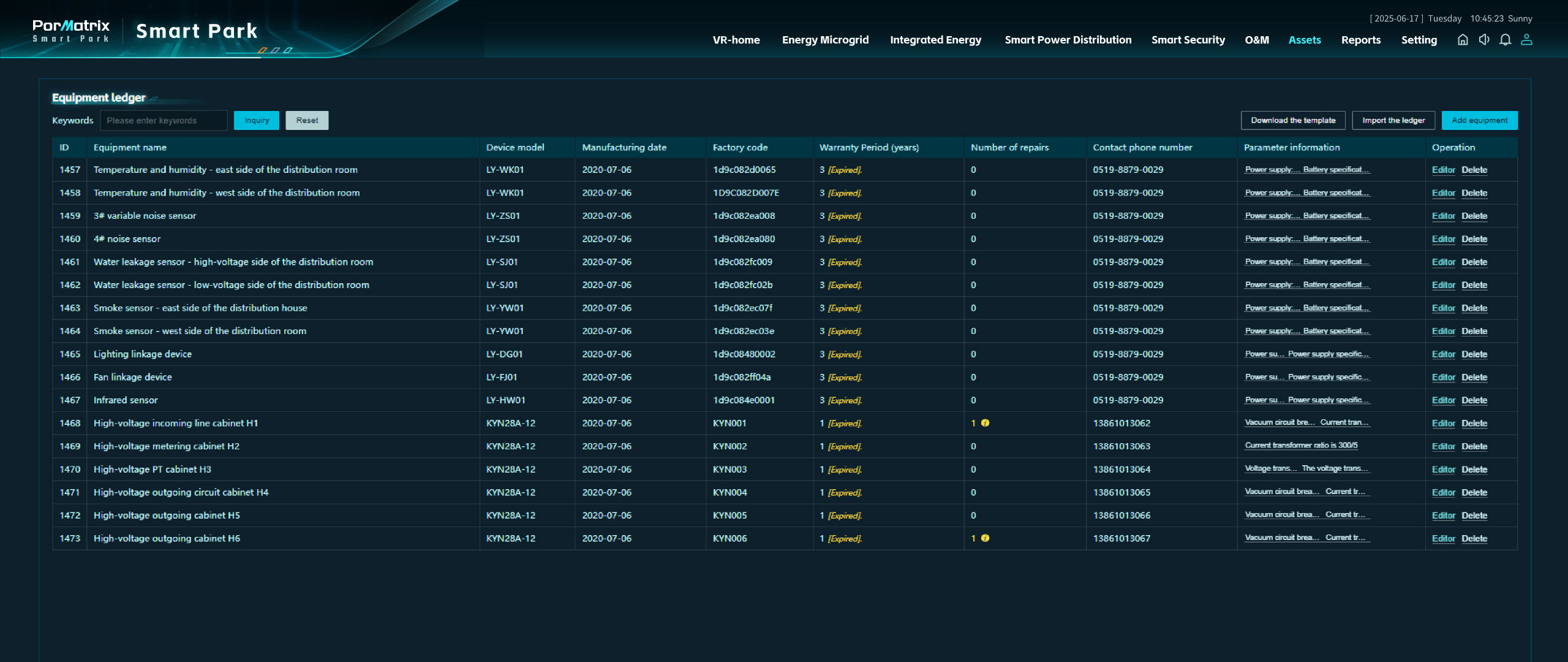Click repair warning icon for cabinet H6
Viewport: 1568px width, 662px height.
click(985, 538)
